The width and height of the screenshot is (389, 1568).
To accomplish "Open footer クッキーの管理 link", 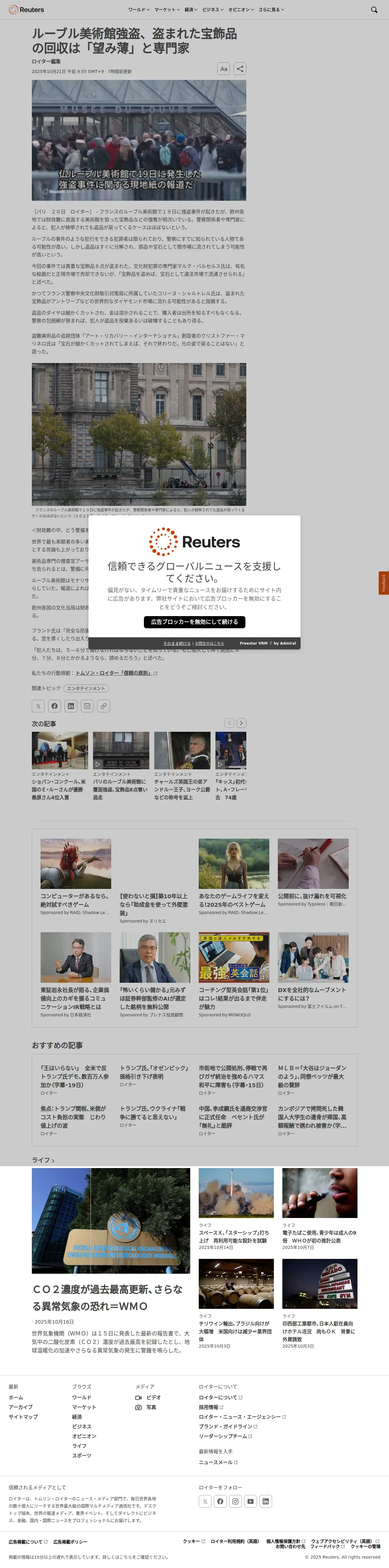I will [365, 1547].
